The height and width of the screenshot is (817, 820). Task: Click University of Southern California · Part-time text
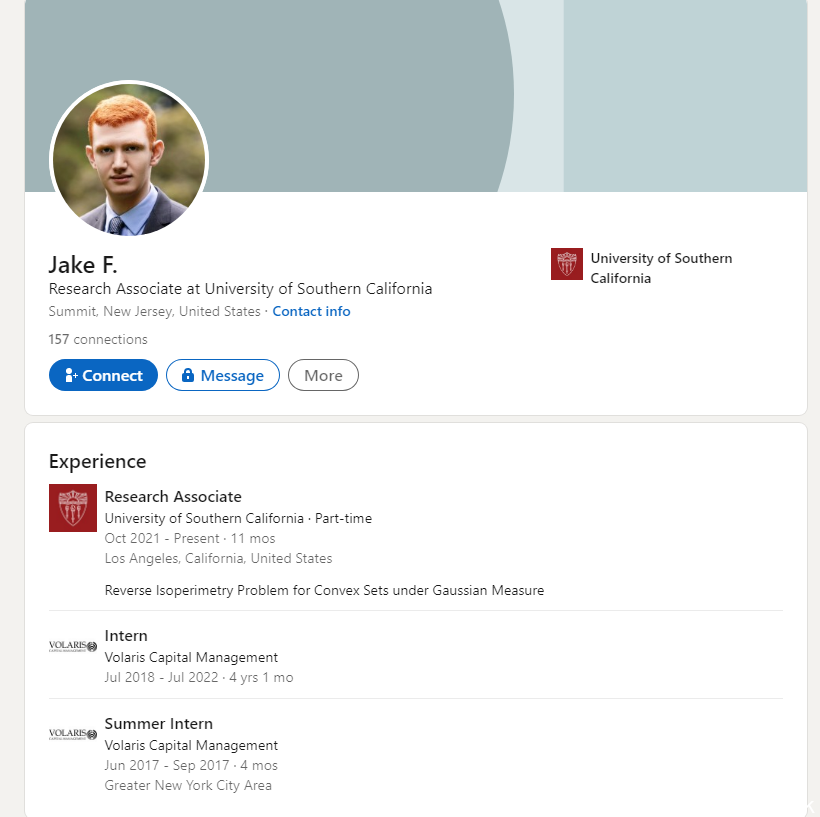click(238, 518)
